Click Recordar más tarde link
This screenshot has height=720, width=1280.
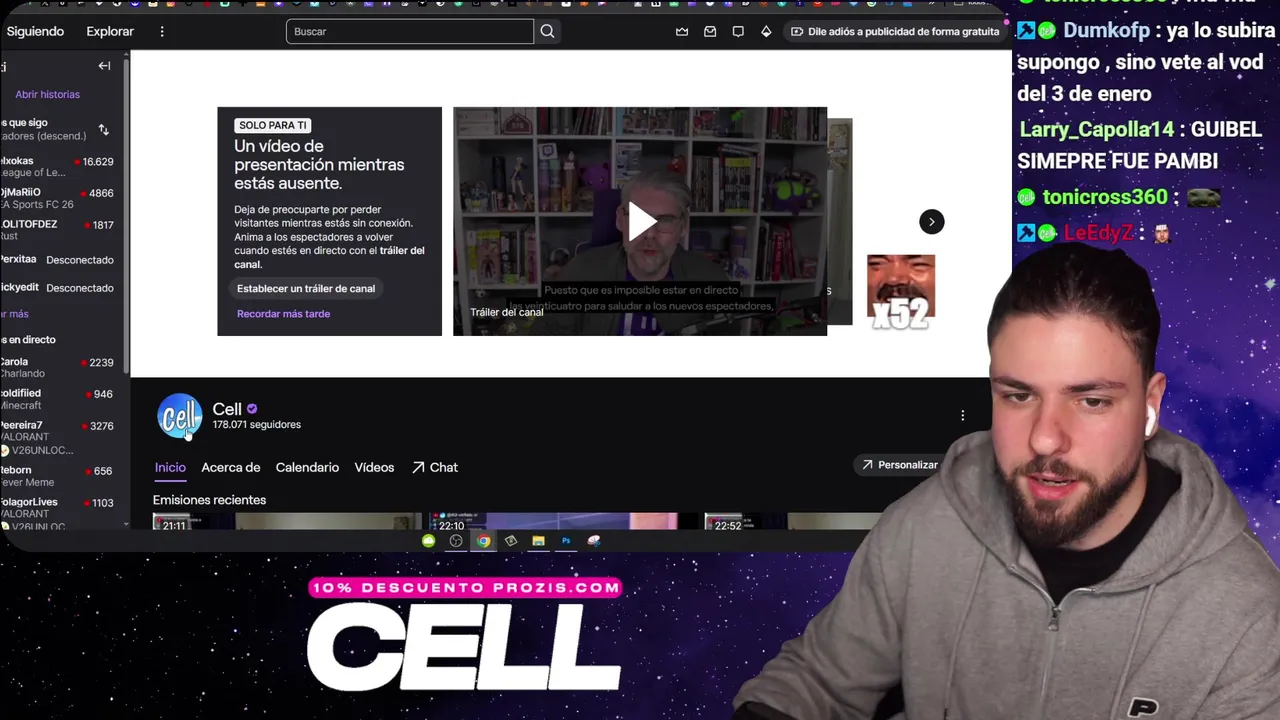[283, 314]
